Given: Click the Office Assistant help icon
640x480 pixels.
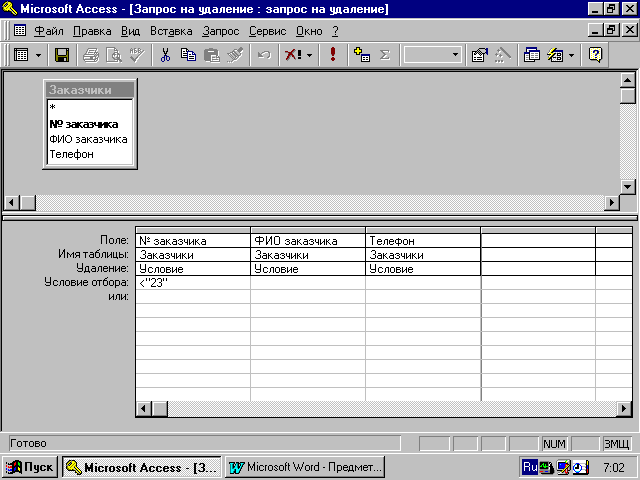Looking at the screenshot, I should [x=596, y=55].
